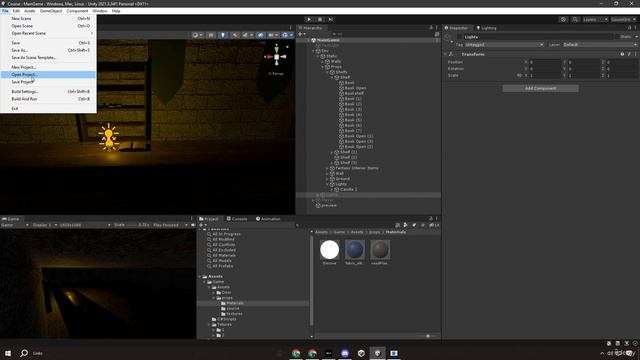Collapse the Env object in Hierarchy

313,51
